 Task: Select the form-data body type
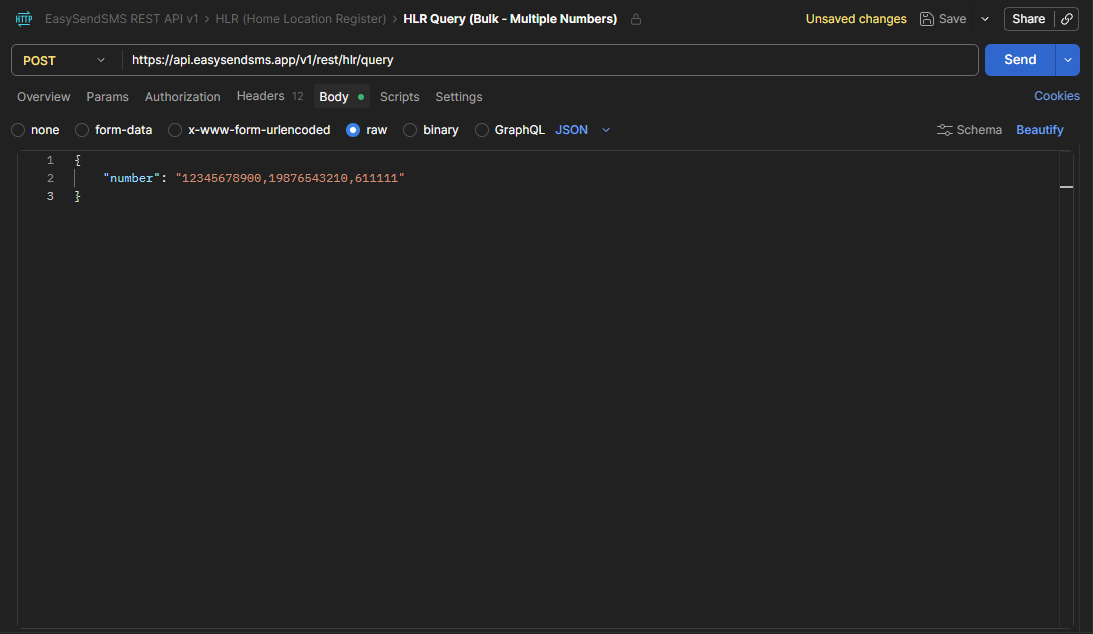click(82, 130)
